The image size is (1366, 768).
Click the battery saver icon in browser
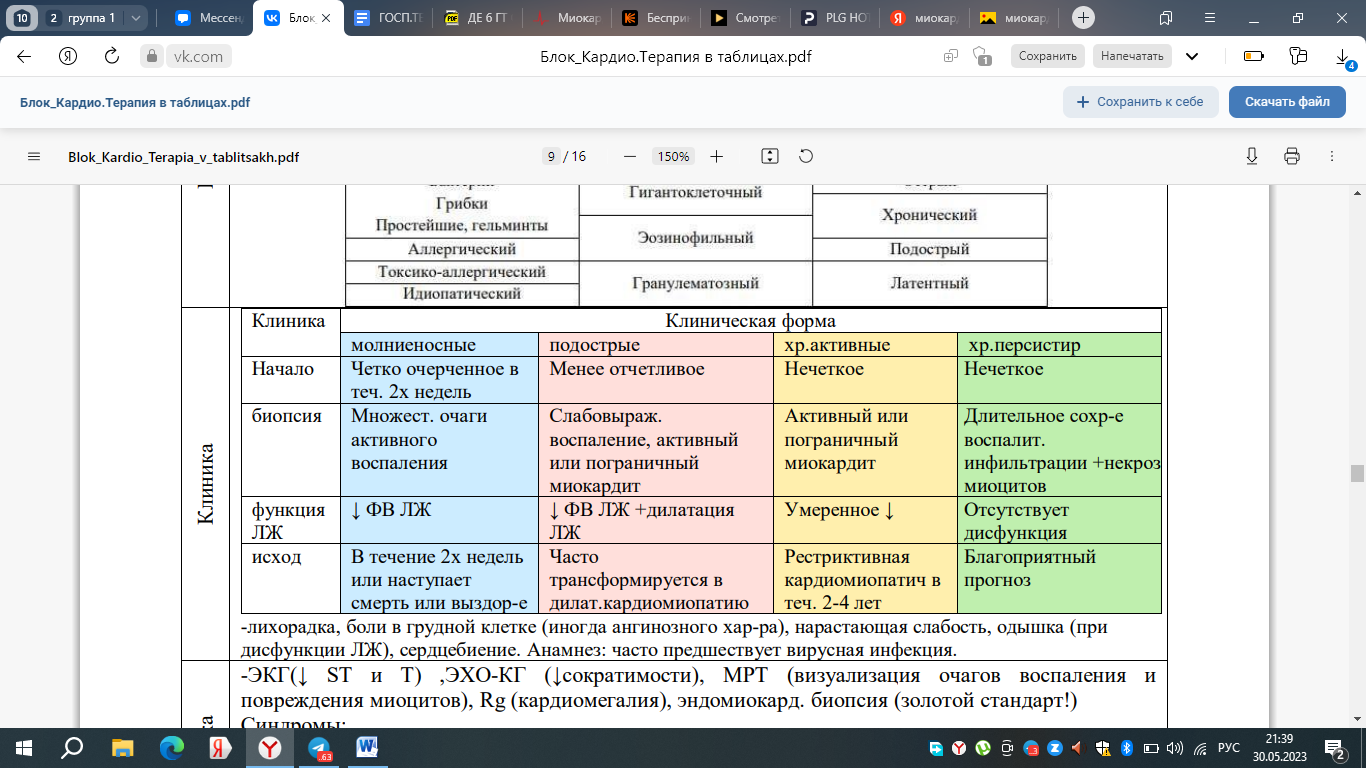[1253, 56]
